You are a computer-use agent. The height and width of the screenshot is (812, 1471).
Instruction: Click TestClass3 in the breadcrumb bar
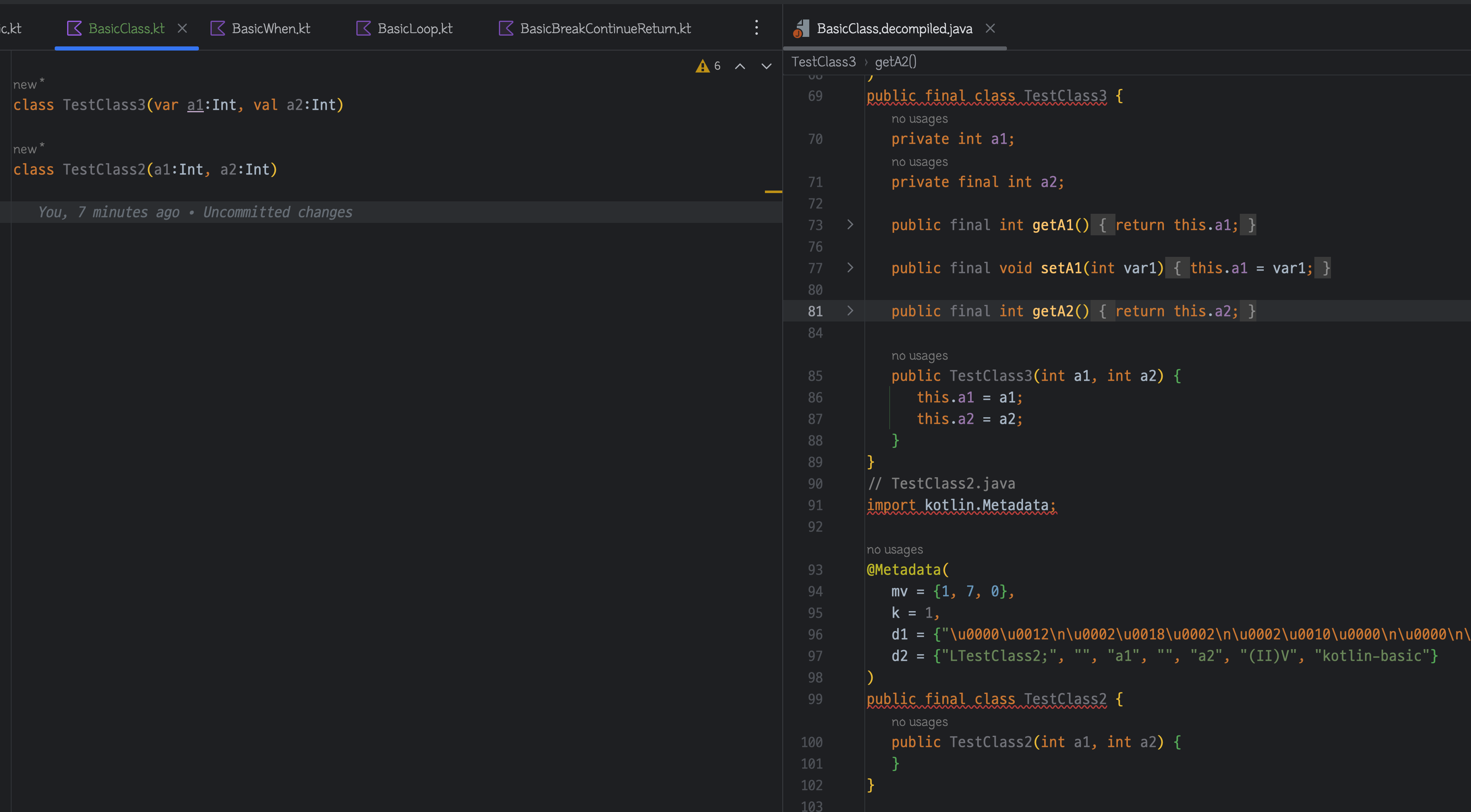pos(823,62)
